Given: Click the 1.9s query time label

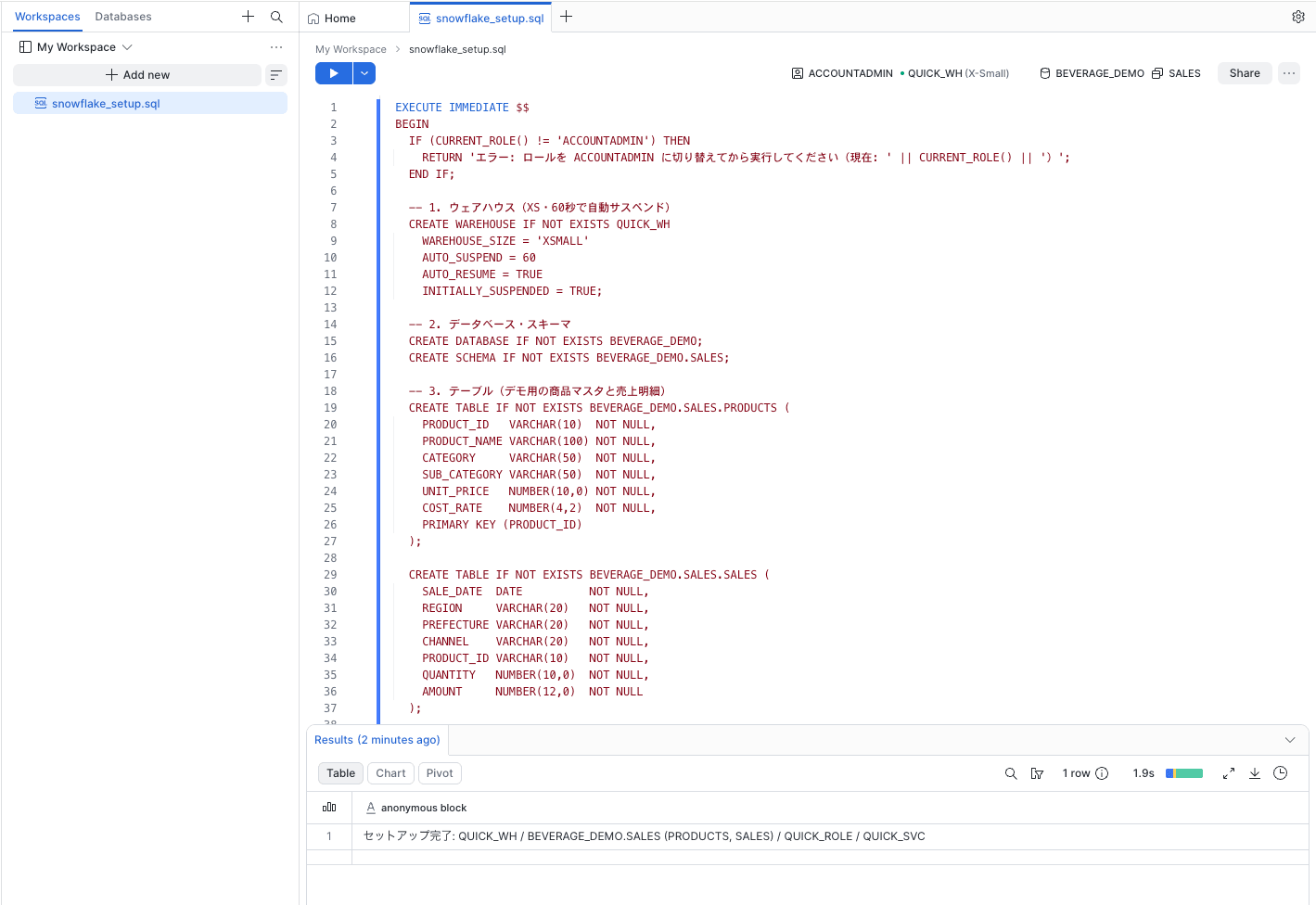Looking at the screenshot, I should [x=1144, y=773].
